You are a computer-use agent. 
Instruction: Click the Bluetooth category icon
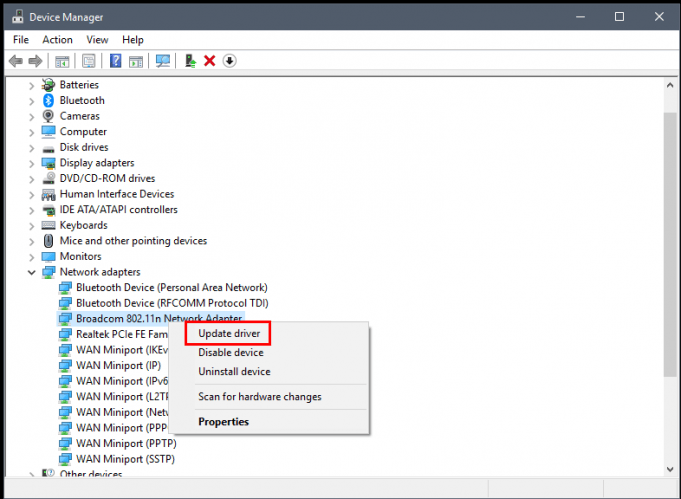[48, 100]
